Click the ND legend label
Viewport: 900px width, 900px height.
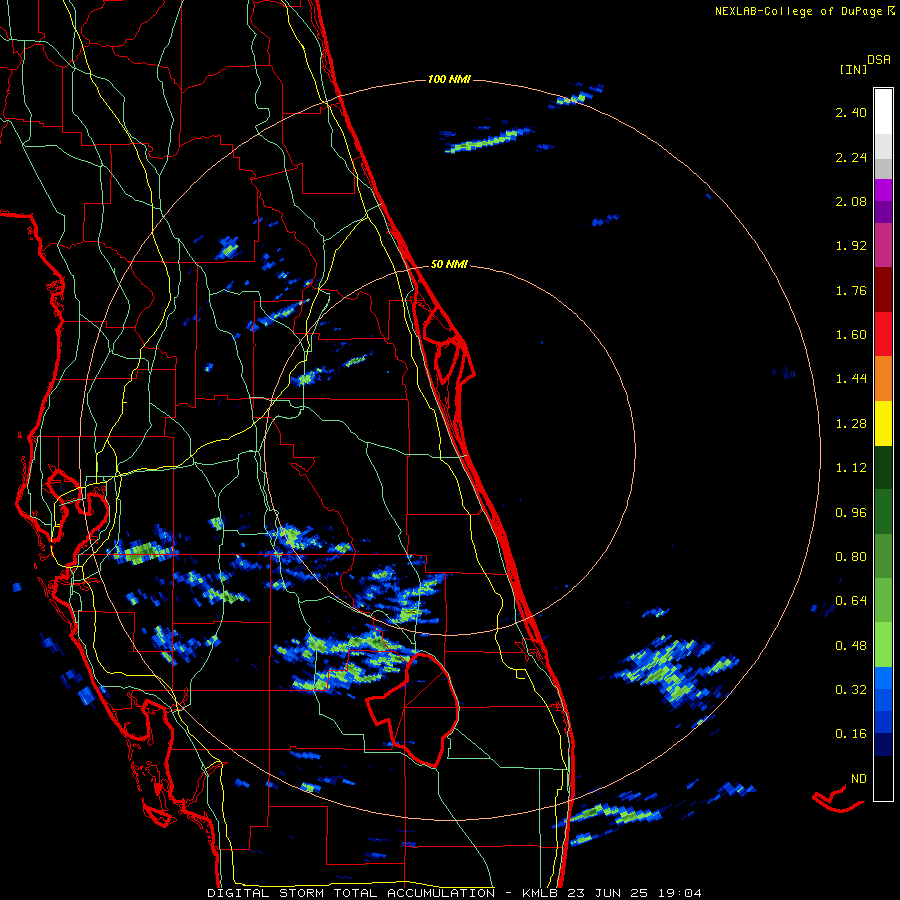point(859,779)
